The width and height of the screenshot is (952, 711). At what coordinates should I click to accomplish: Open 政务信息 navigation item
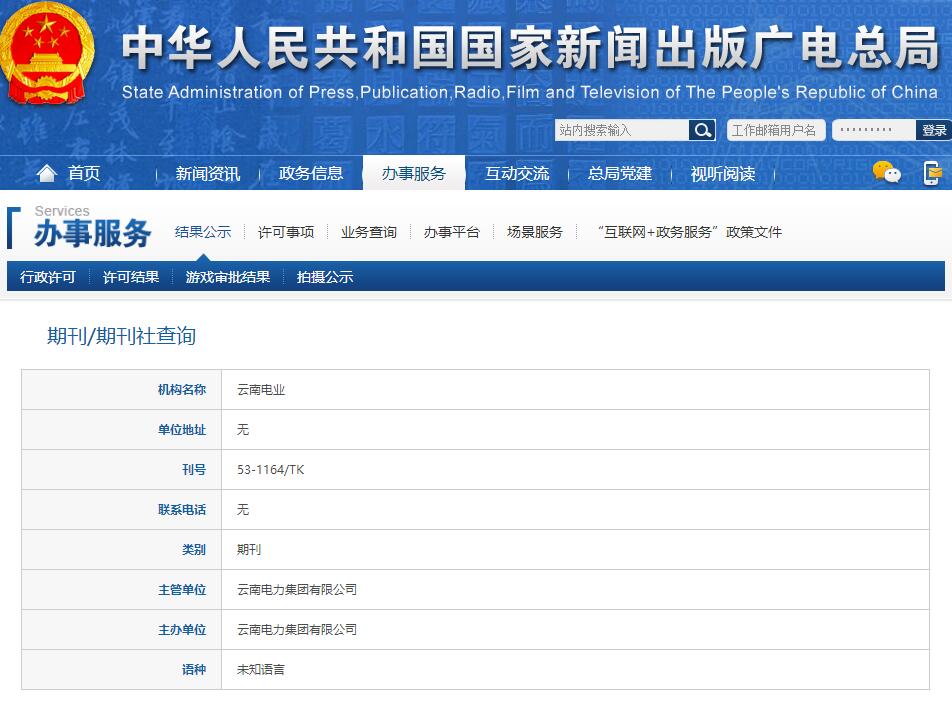coord(310,174)
